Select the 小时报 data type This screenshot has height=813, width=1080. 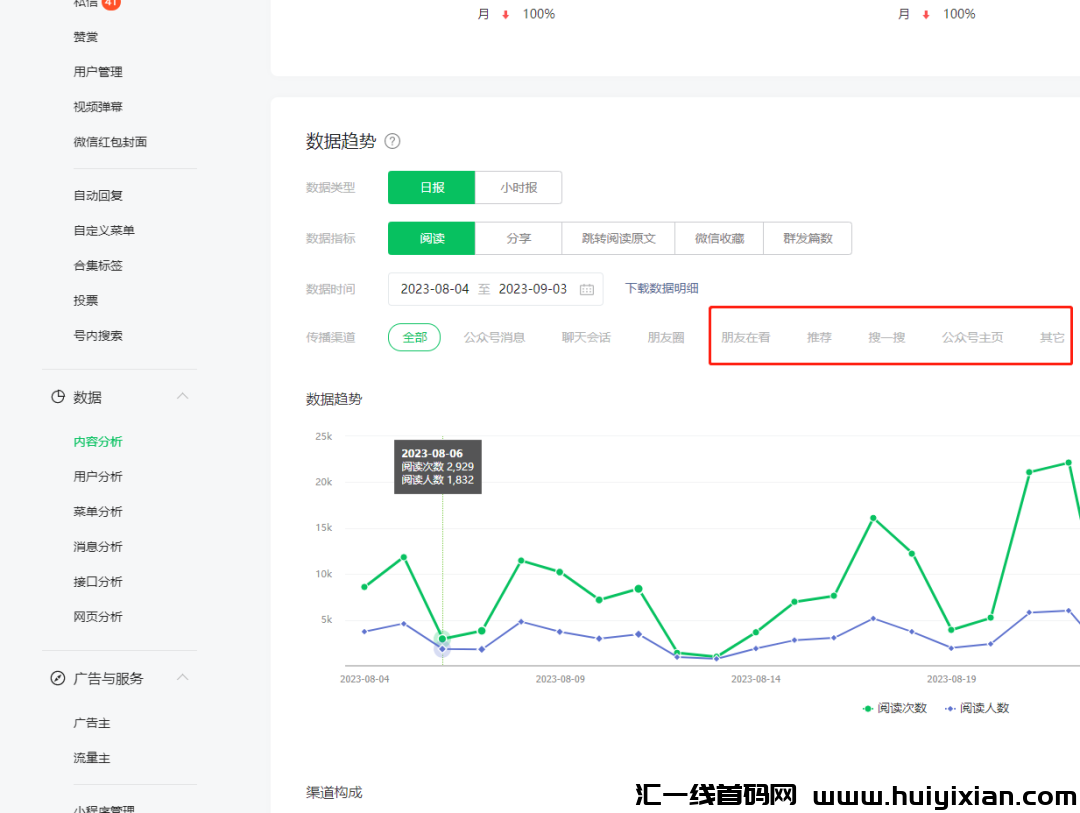[518, 187]
